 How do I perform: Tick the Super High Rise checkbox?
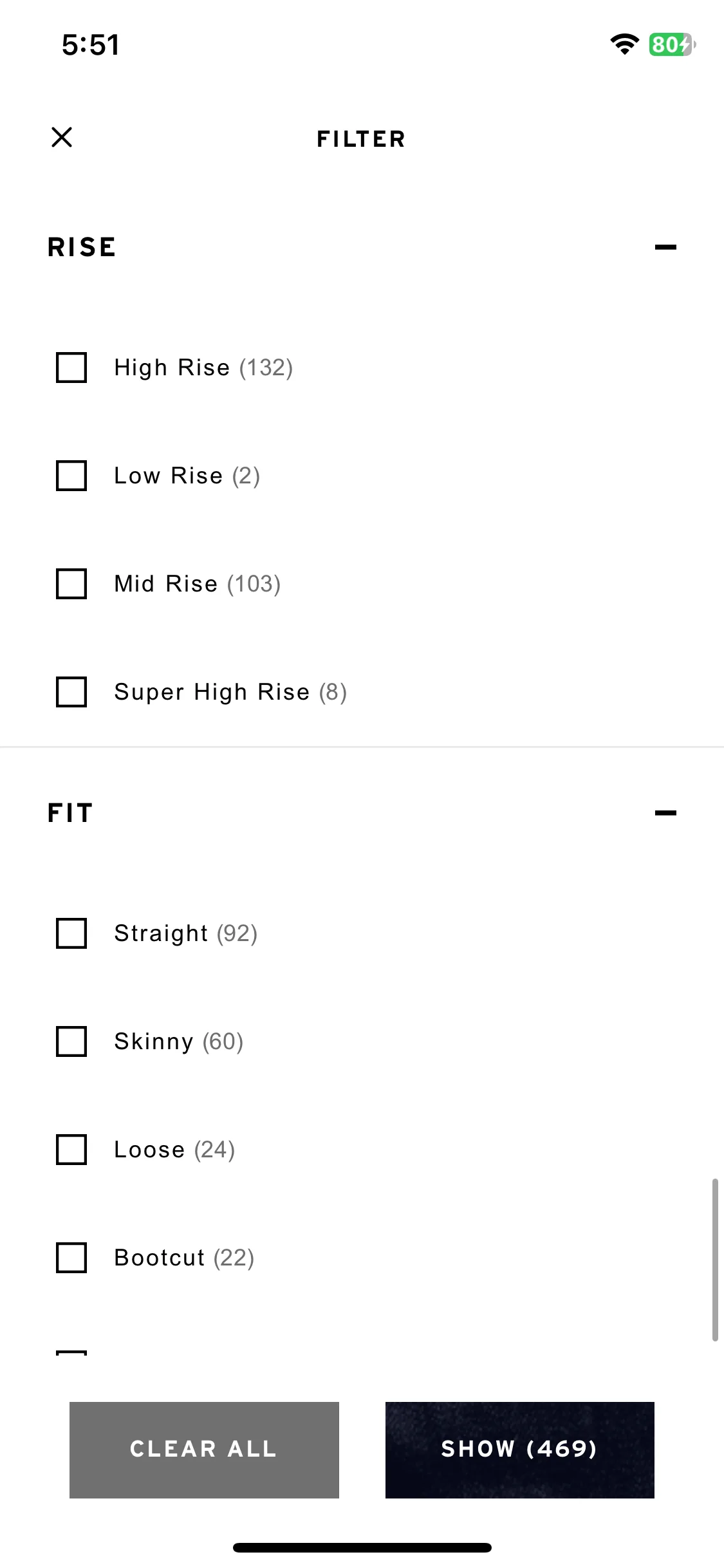point(71,692)
